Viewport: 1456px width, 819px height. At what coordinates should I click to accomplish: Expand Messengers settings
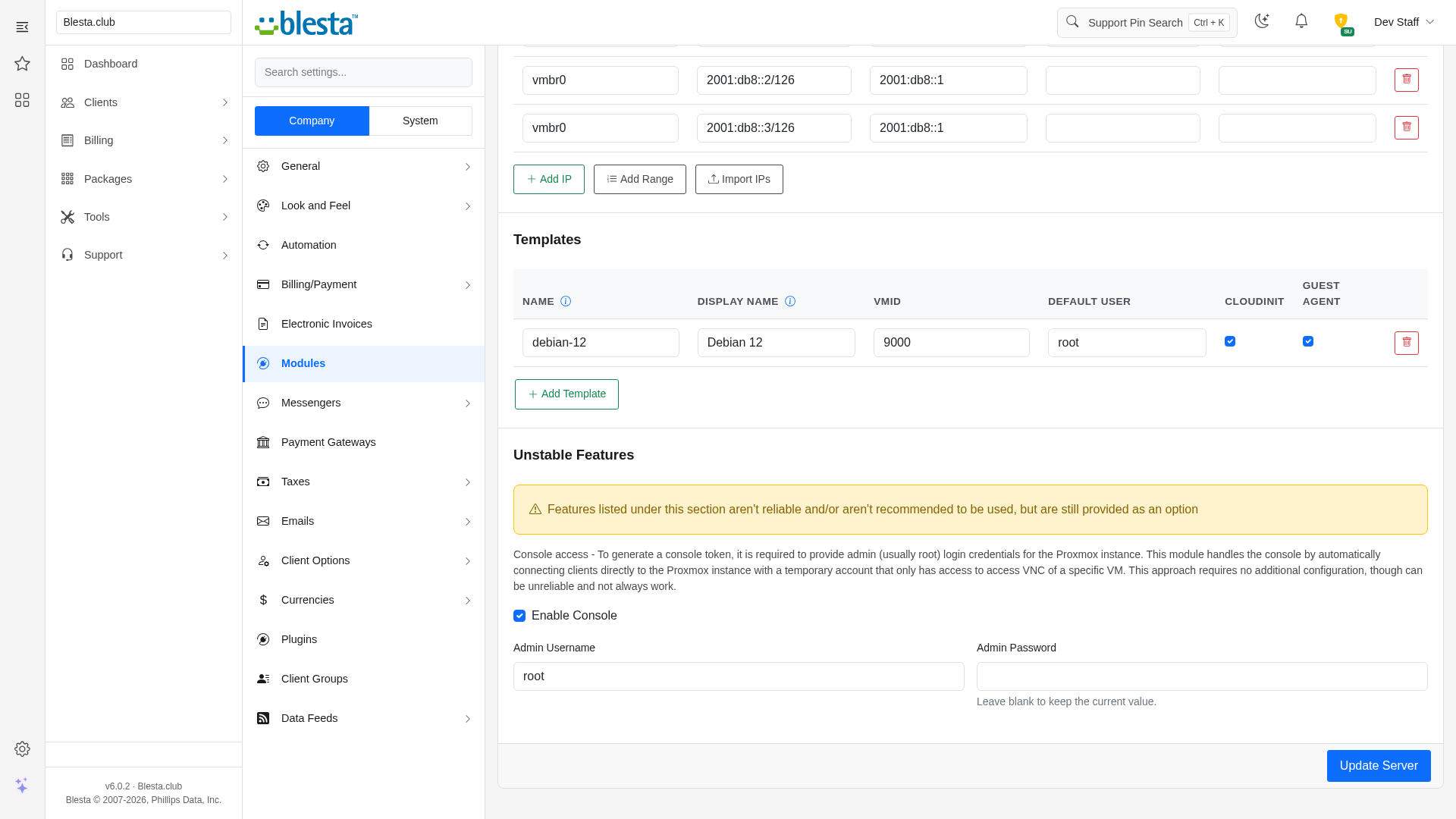(364, 403)
